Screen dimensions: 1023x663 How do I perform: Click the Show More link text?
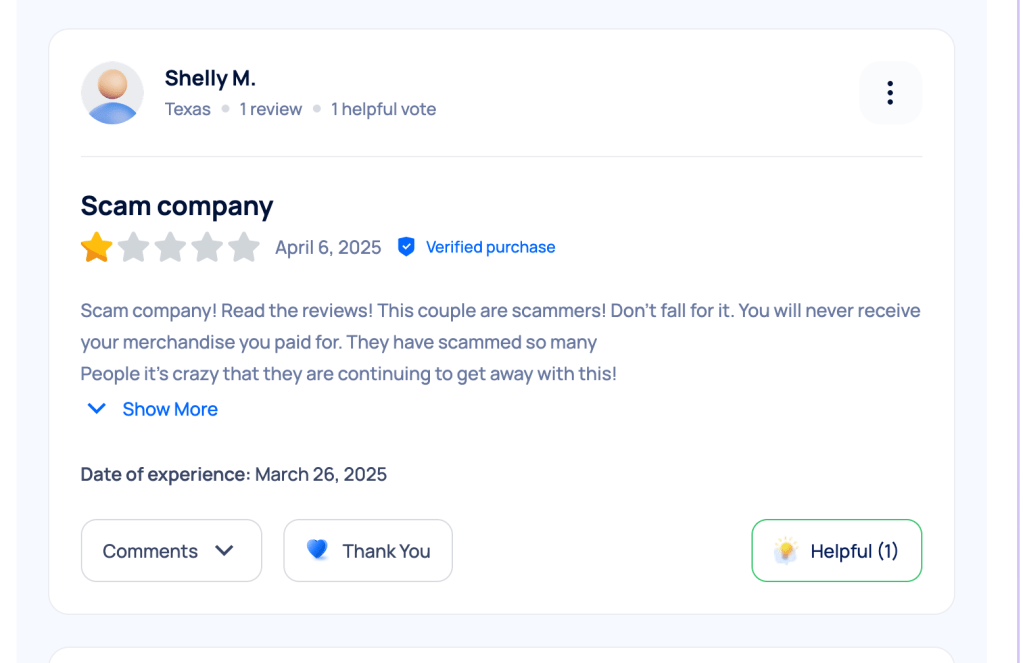[170, 409]
